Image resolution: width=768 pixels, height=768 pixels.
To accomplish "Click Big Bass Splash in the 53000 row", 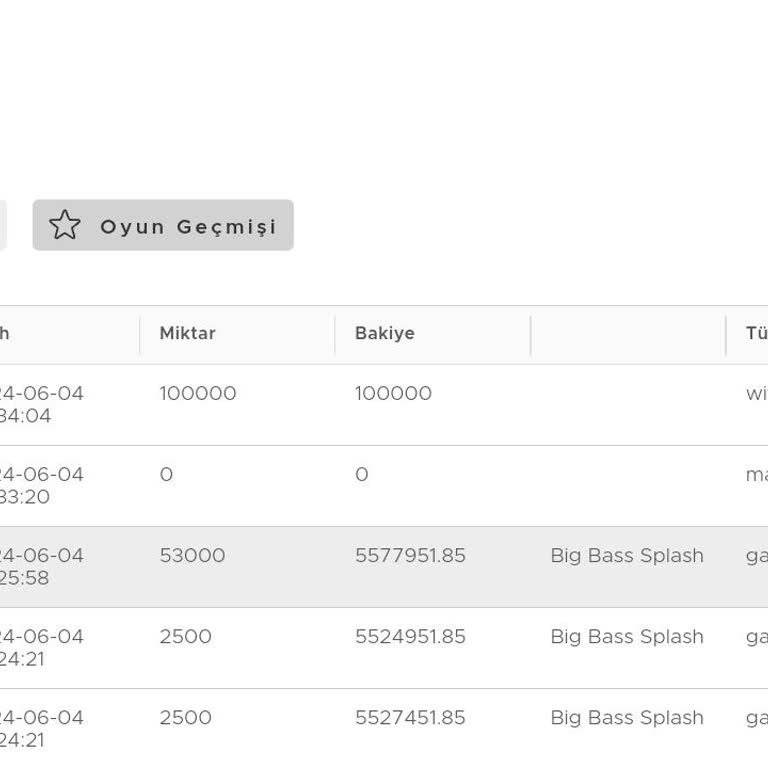I will pyautogui.click(x=627, y=556).
